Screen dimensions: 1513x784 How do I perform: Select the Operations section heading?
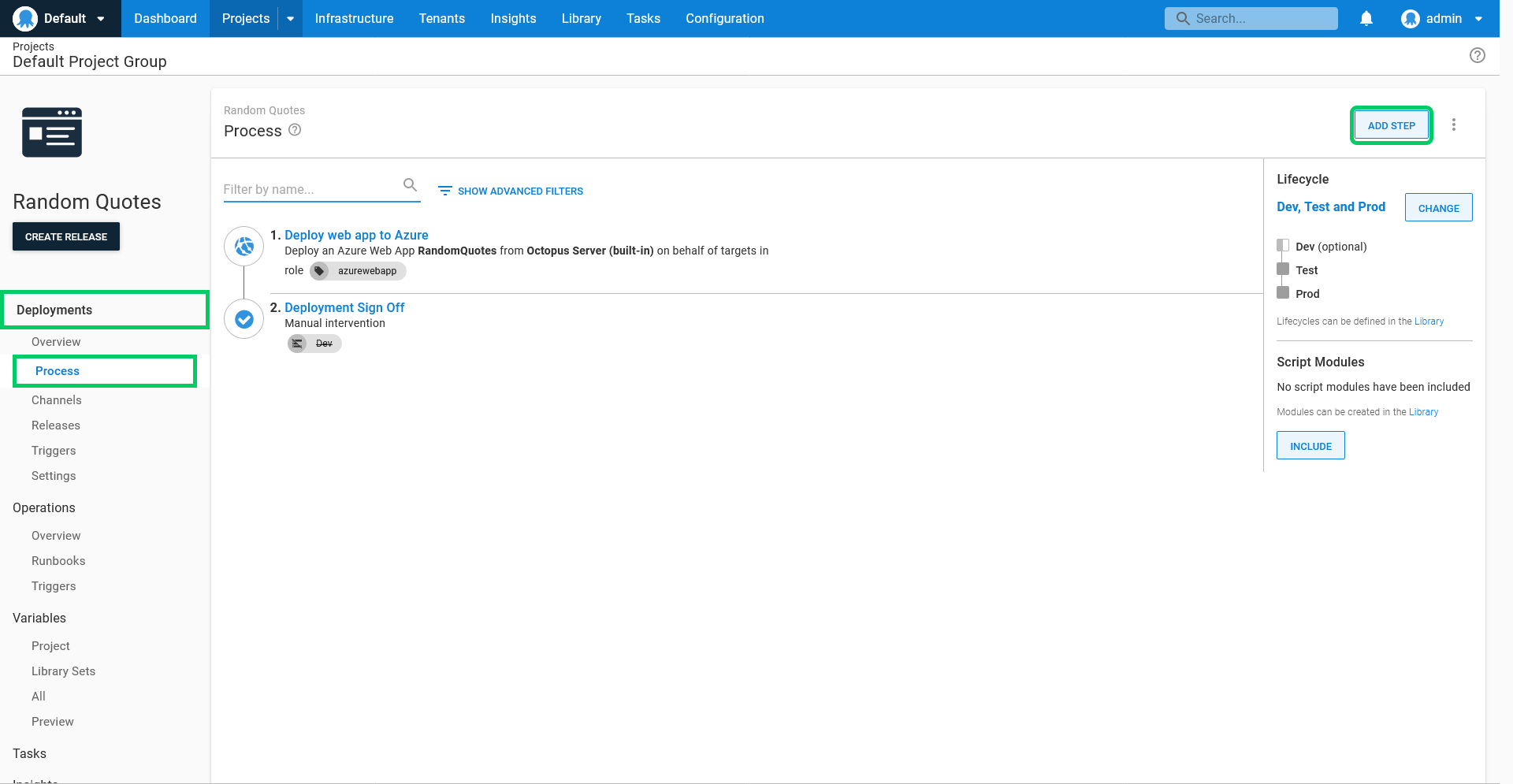click(44, 507)
